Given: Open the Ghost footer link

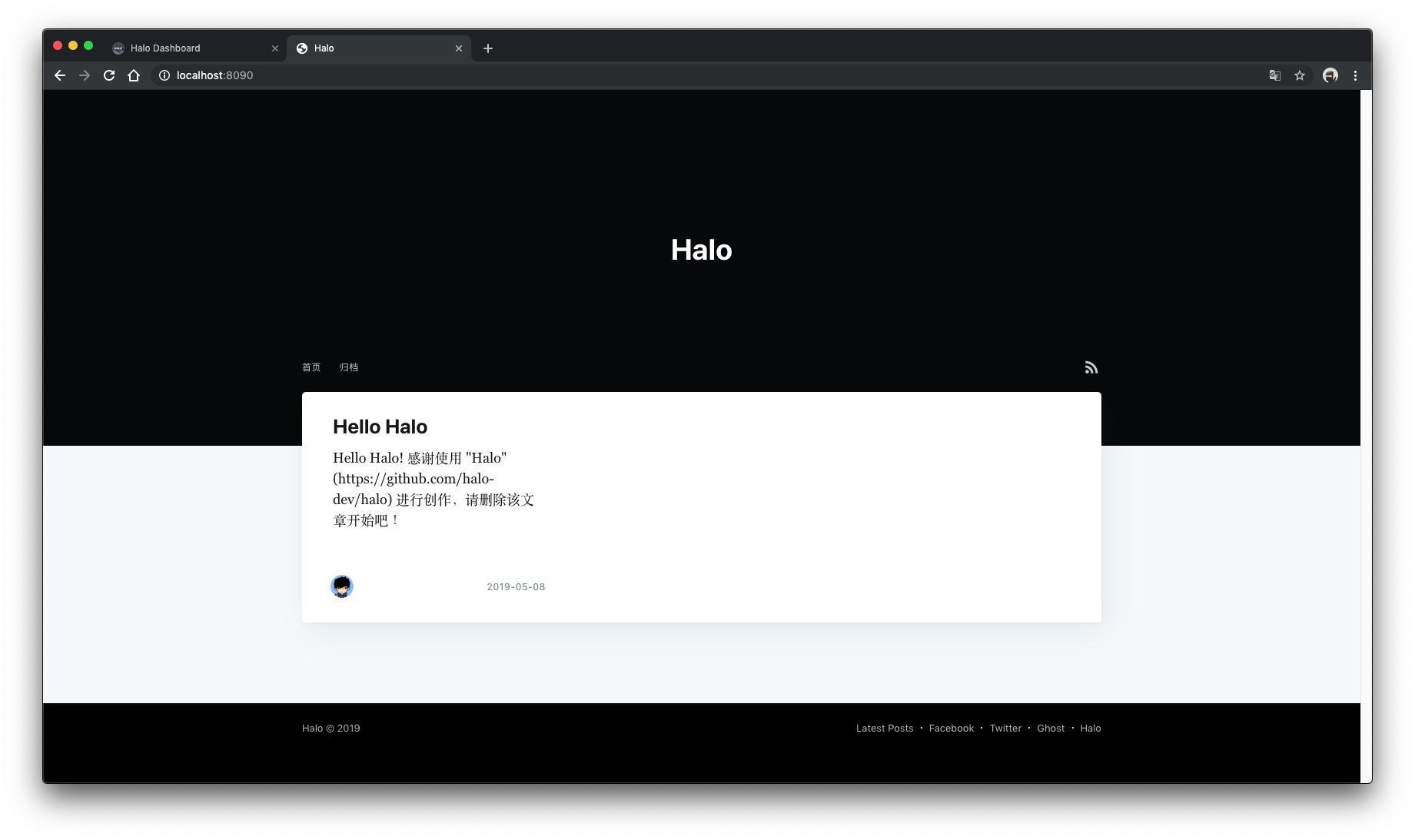Looking at the screenshot, I should click(x=1051, y=729).
